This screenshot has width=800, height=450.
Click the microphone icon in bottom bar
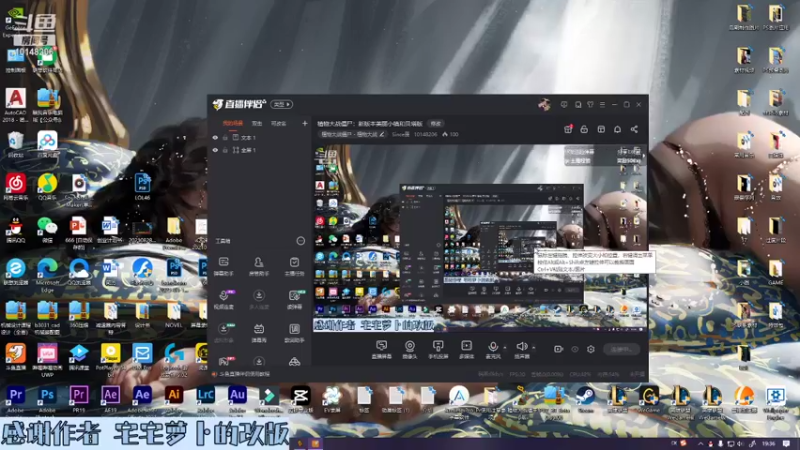tap(493, 347)
